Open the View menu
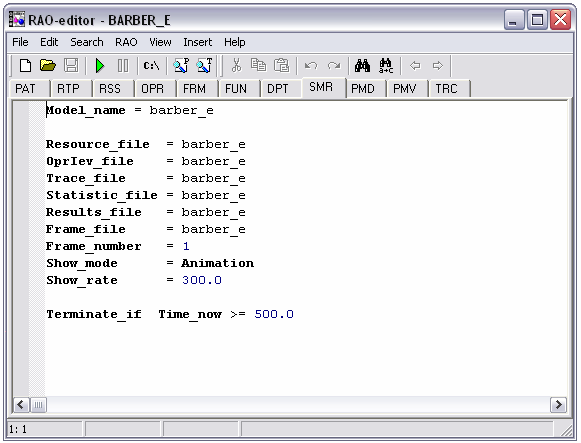This screenshot has height=443, width=581. click(160, 42)
